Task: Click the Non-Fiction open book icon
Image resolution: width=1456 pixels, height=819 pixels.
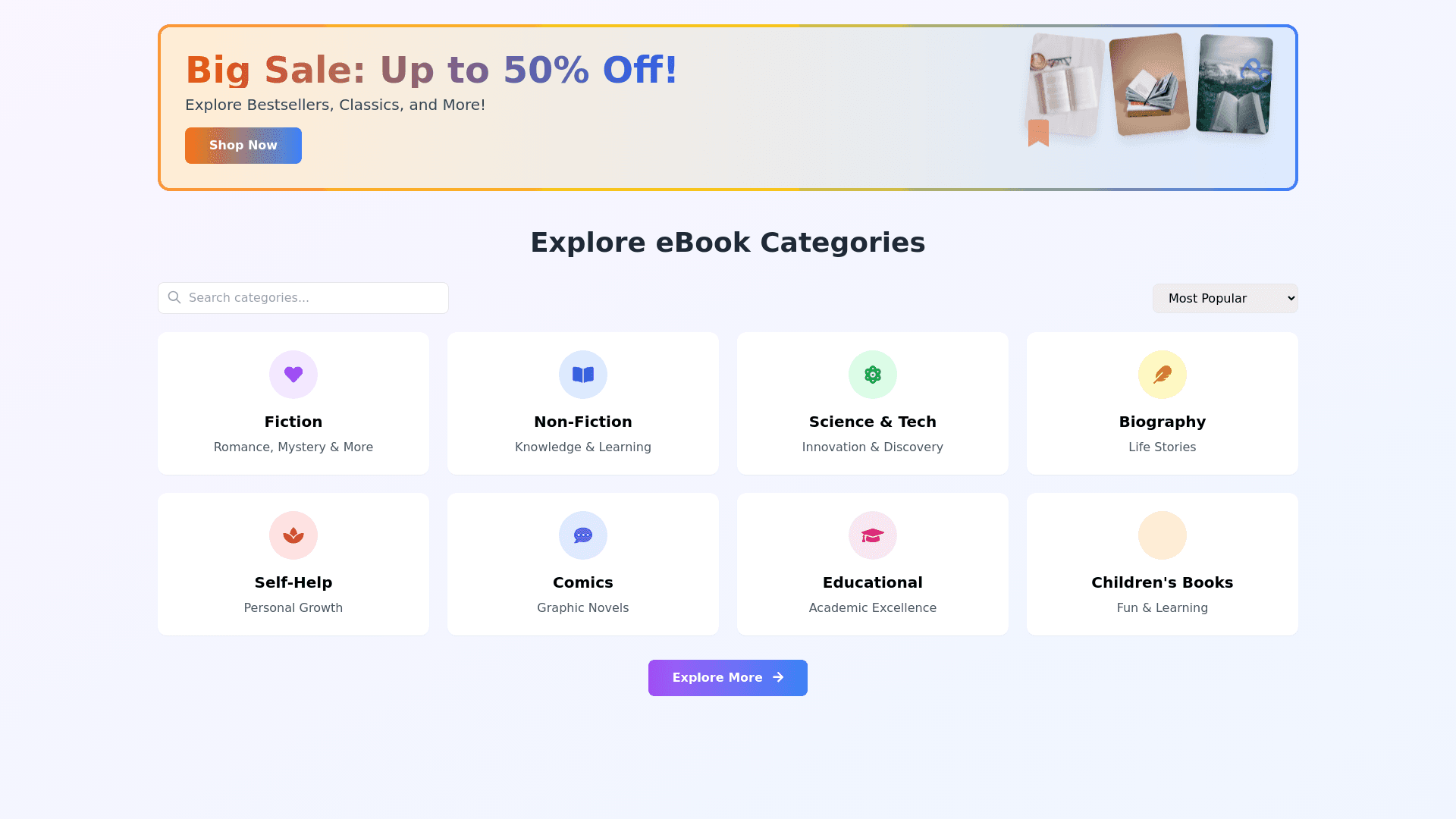Action: click(583, 375)
